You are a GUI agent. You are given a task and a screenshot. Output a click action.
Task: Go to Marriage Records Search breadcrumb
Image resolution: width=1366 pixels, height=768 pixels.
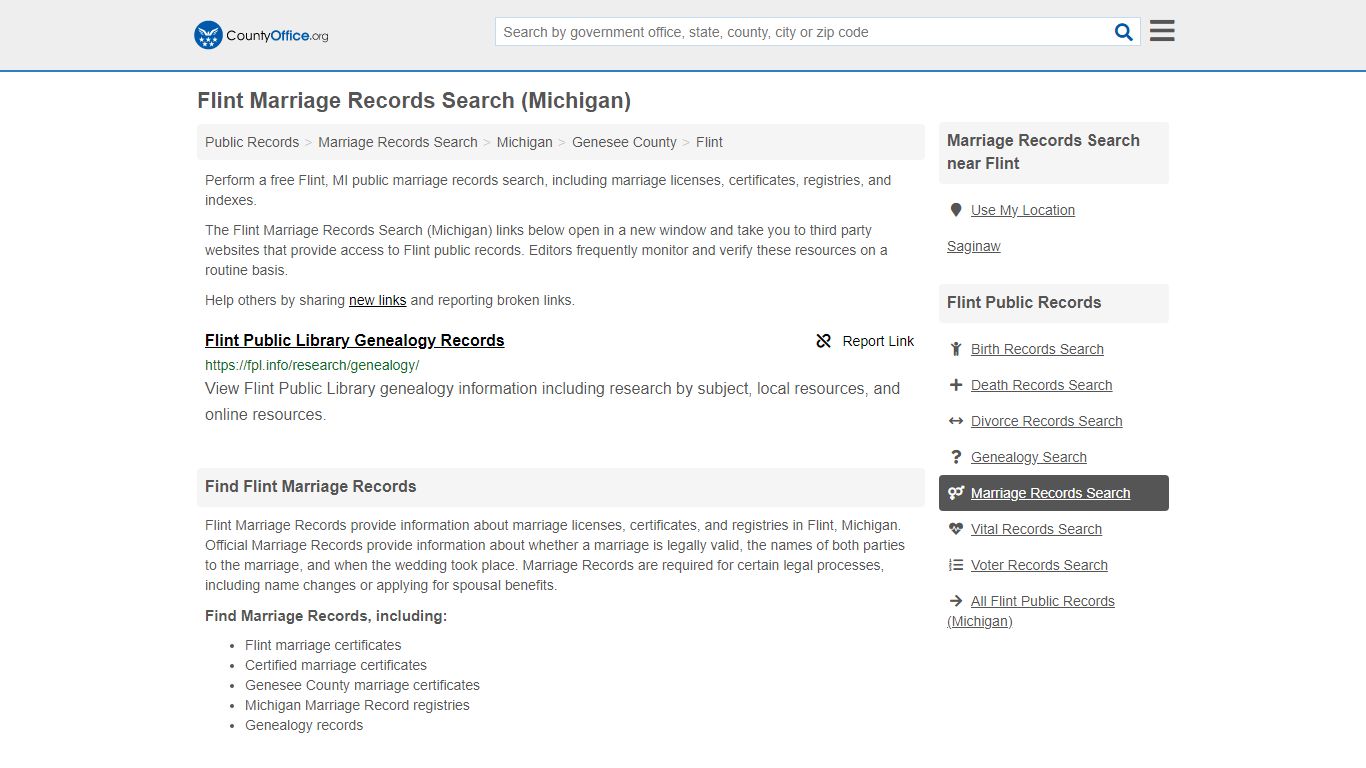click(398, 142)
